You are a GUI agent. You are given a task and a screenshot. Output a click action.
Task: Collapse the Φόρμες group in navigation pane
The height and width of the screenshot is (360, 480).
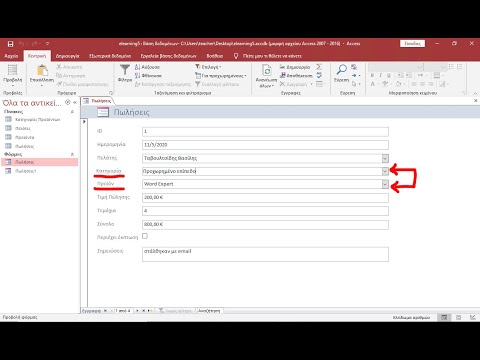72,154
